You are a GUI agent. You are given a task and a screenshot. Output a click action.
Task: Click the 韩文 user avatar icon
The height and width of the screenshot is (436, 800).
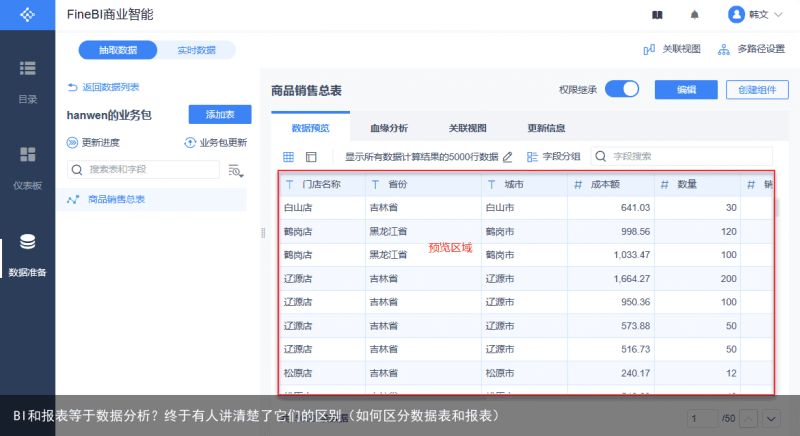[x=736, y=14]
